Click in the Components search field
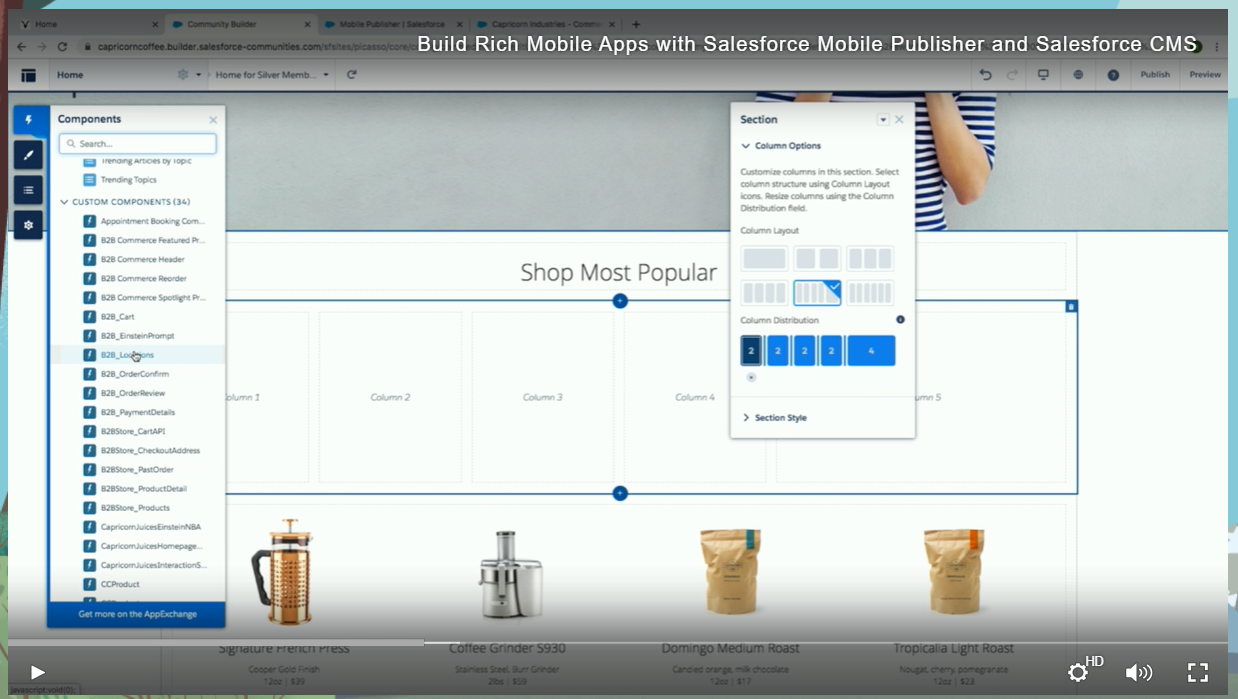1238x699 pixels. [x=137, y=144]
